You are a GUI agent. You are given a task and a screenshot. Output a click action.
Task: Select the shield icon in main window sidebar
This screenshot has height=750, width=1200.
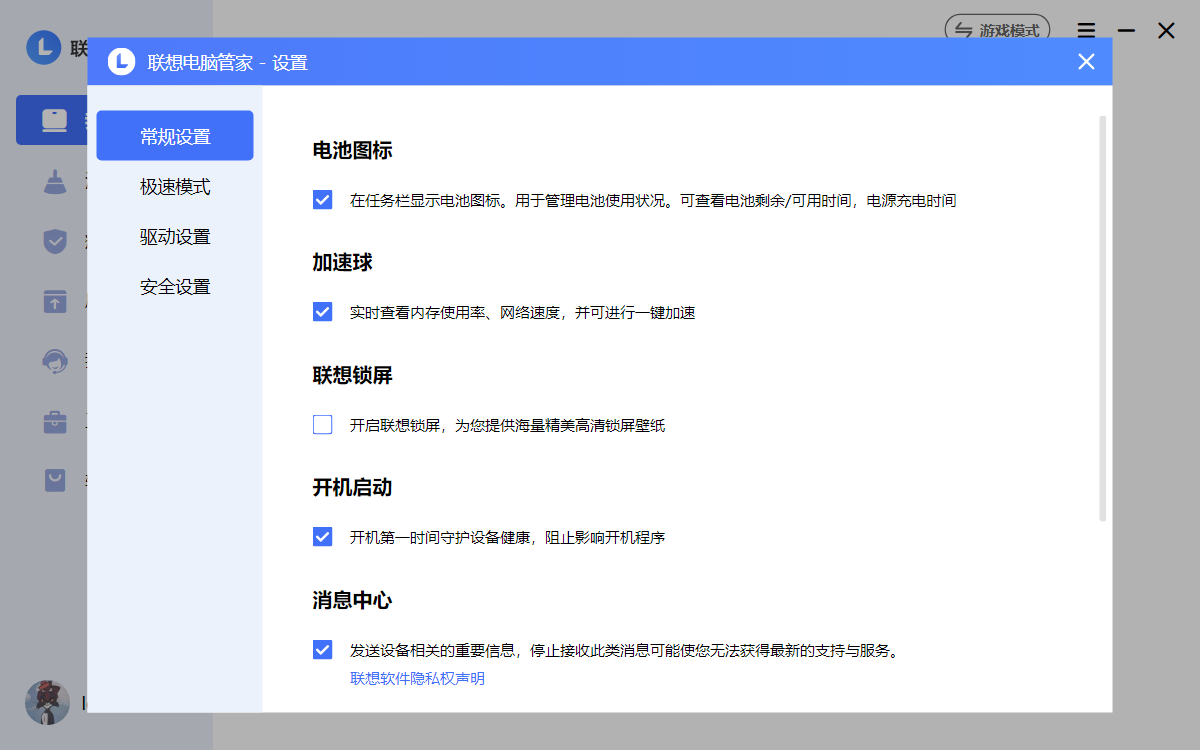point(54,241)
